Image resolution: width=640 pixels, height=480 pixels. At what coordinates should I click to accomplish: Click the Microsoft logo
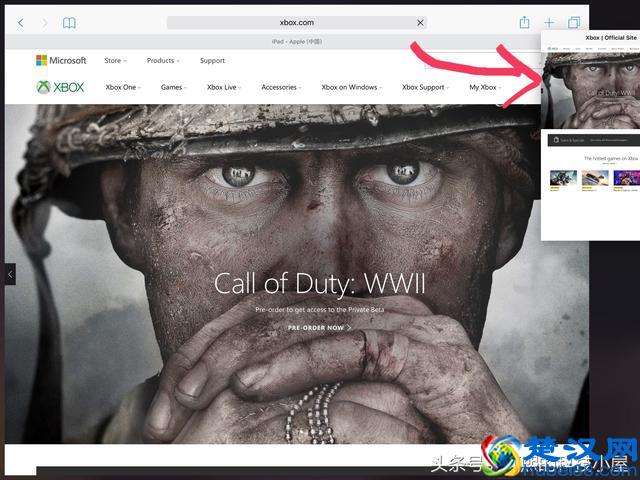[x=61, y=60]
